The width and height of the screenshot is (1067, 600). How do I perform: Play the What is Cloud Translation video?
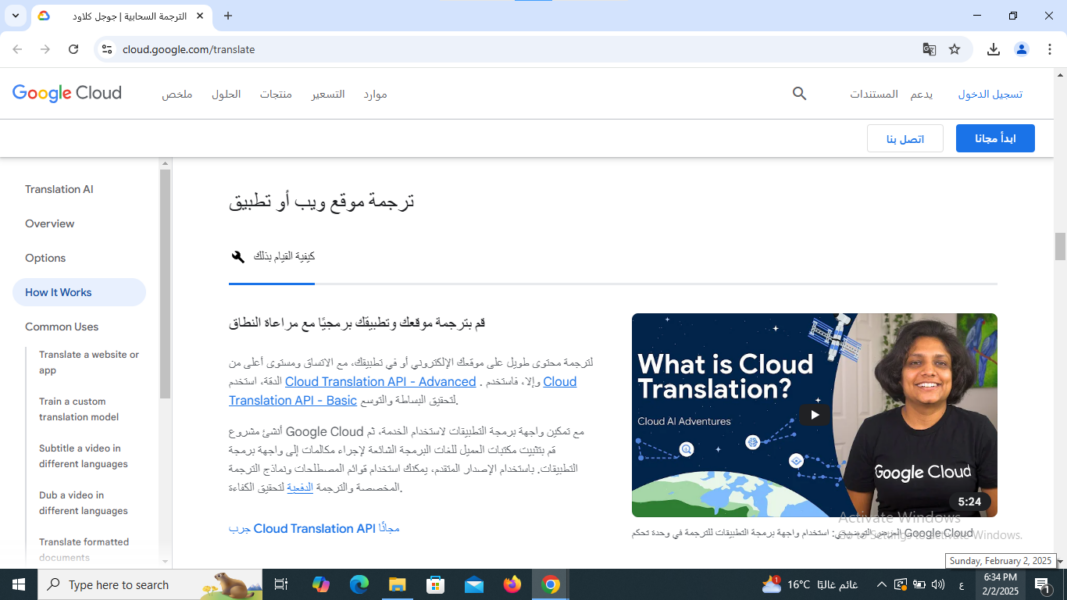click(x=814, y=415)
